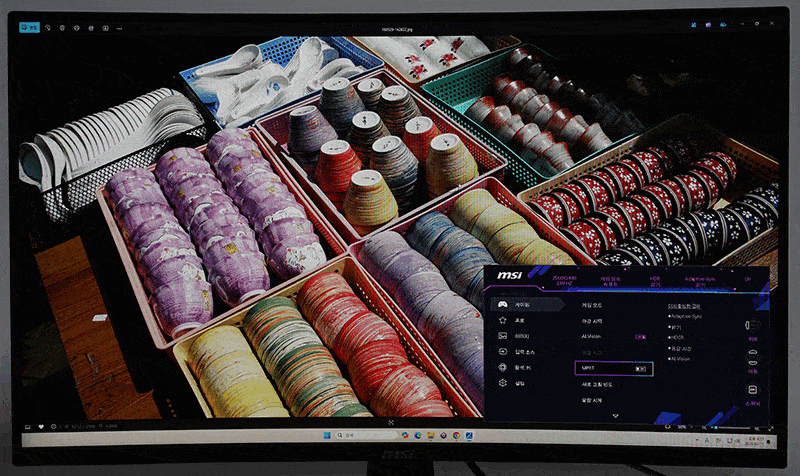Click the joystick-press button icon at OSD bottom right

[752, 390]
